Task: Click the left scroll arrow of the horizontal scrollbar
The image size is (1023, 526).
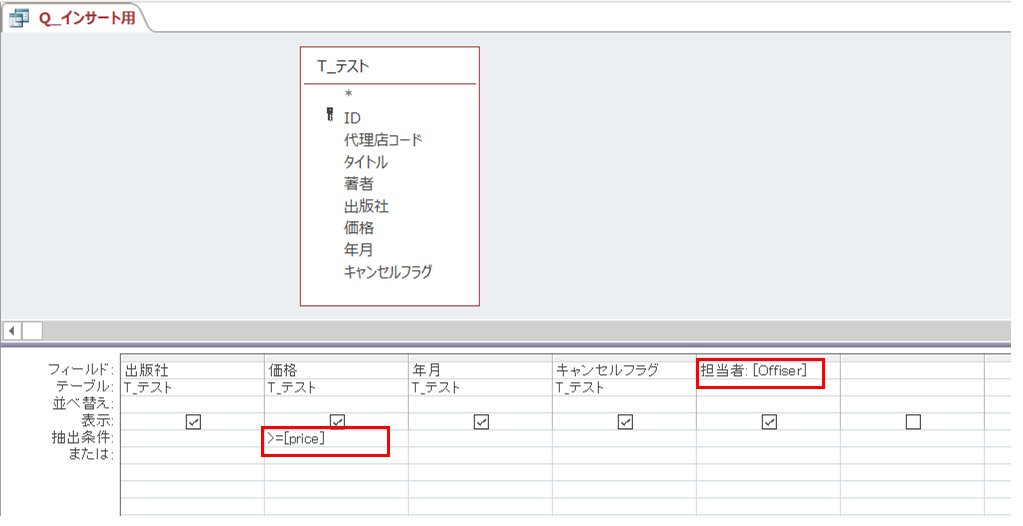Action: pos(12,330)
